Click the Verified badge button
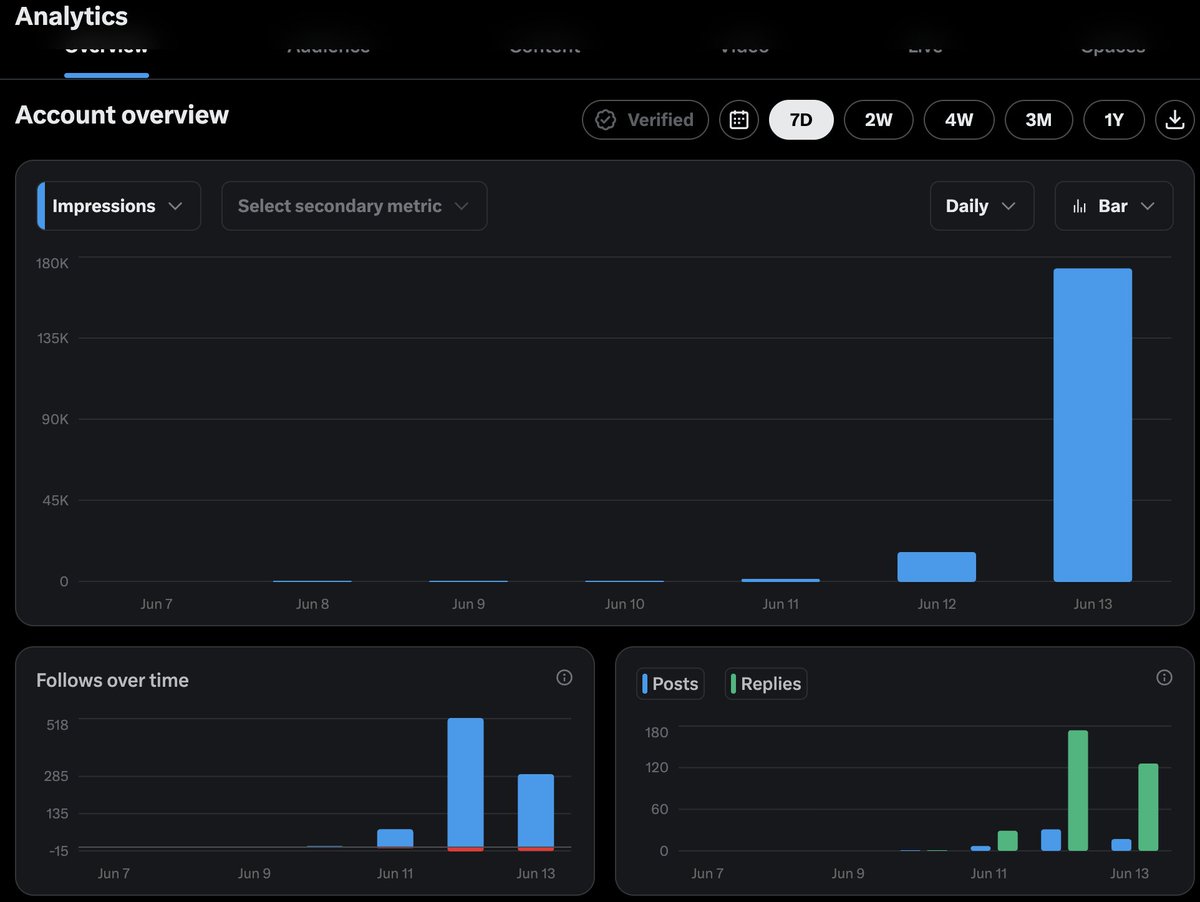1200x902 pixels. 645,120
